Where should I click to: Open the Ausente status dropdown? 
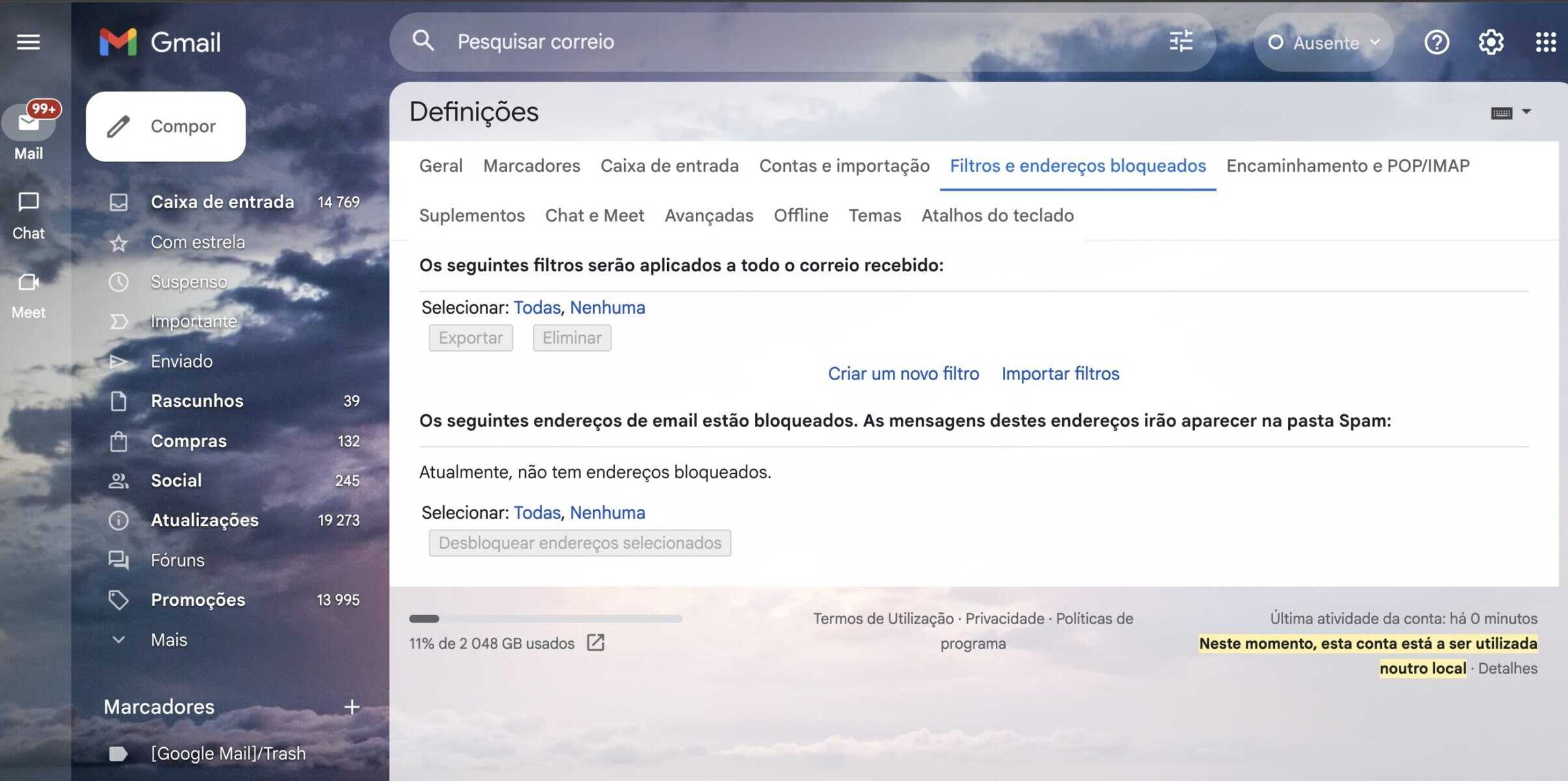[1324, 42]
